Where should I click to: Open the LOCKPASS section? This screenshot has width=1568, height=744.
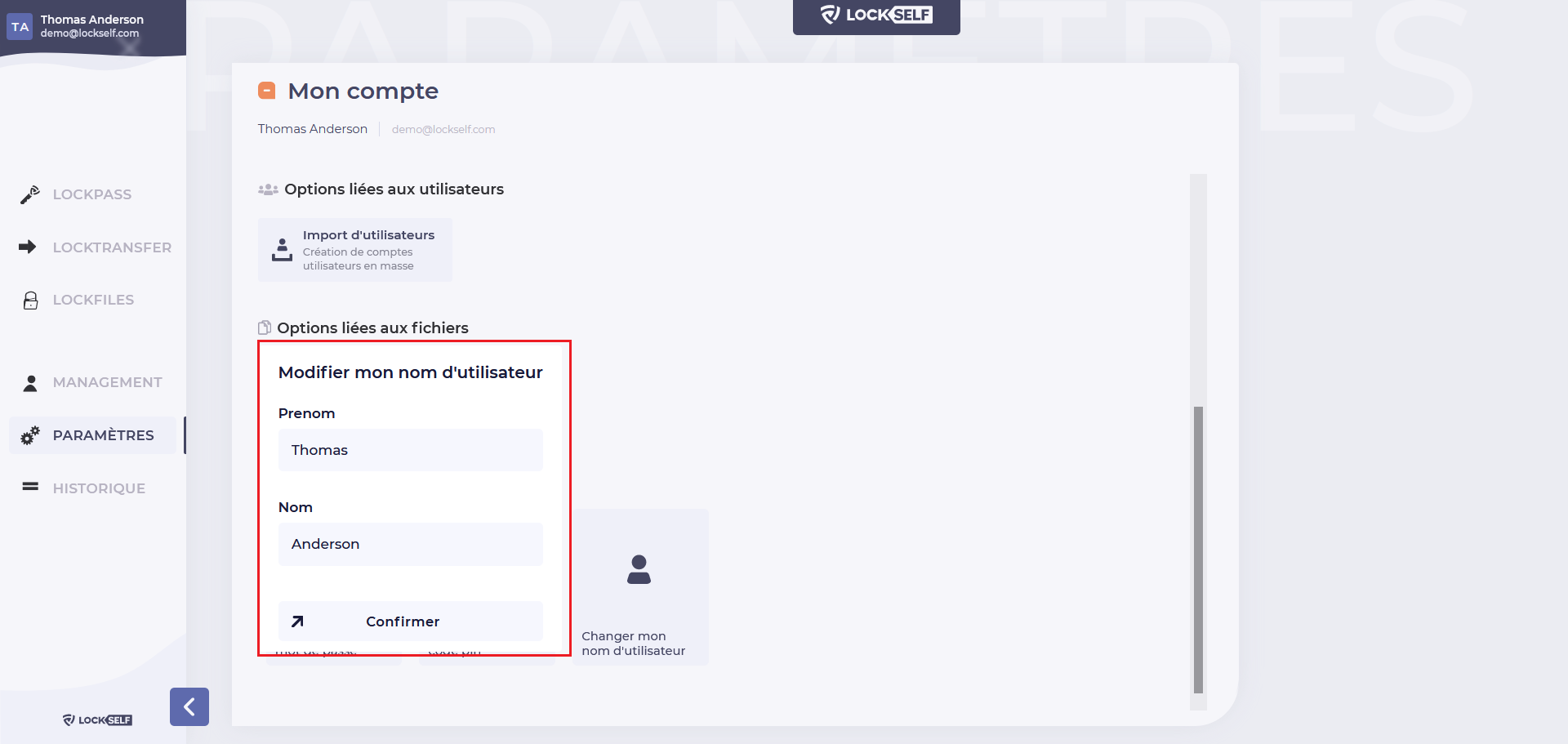click(91, 194)
